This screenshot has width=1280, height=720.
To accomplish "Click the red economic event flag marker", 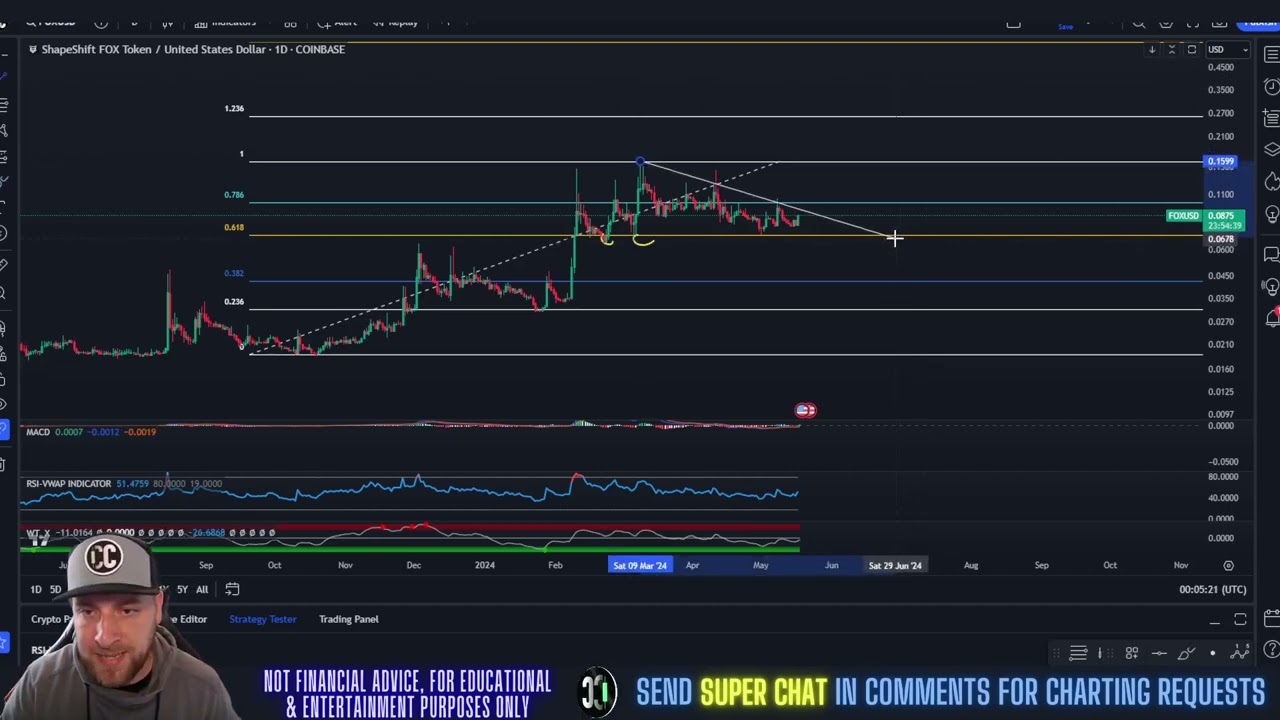I will point(805,410).
